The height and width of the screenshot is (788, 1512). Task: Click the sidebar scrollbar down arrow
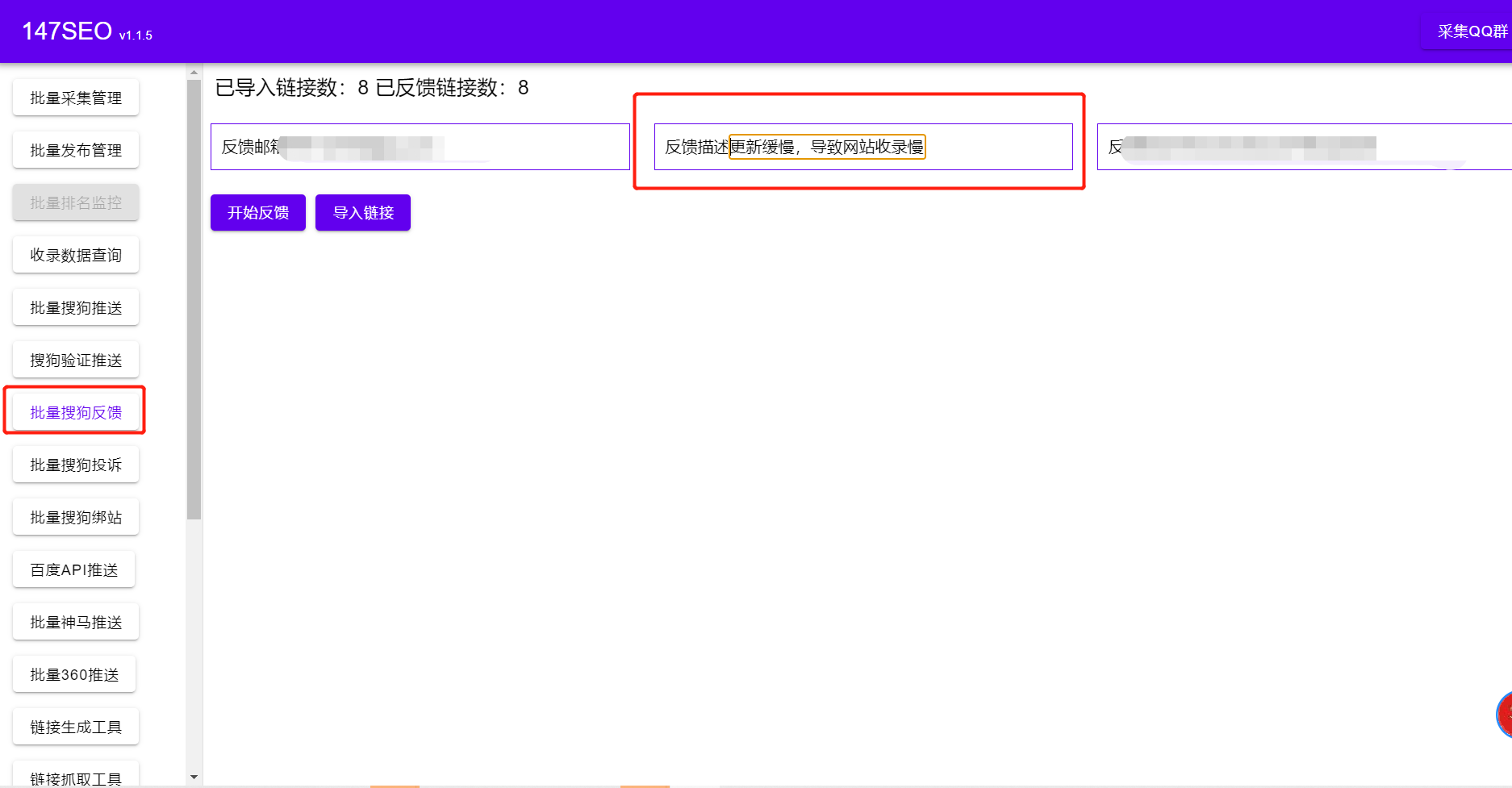pos(194,778)
